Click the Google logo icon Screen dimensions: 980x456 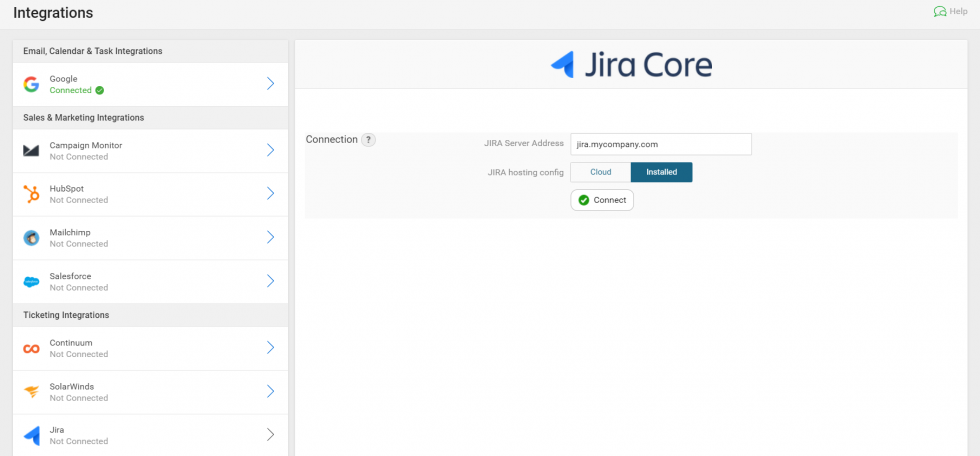(x=31, y=84)
